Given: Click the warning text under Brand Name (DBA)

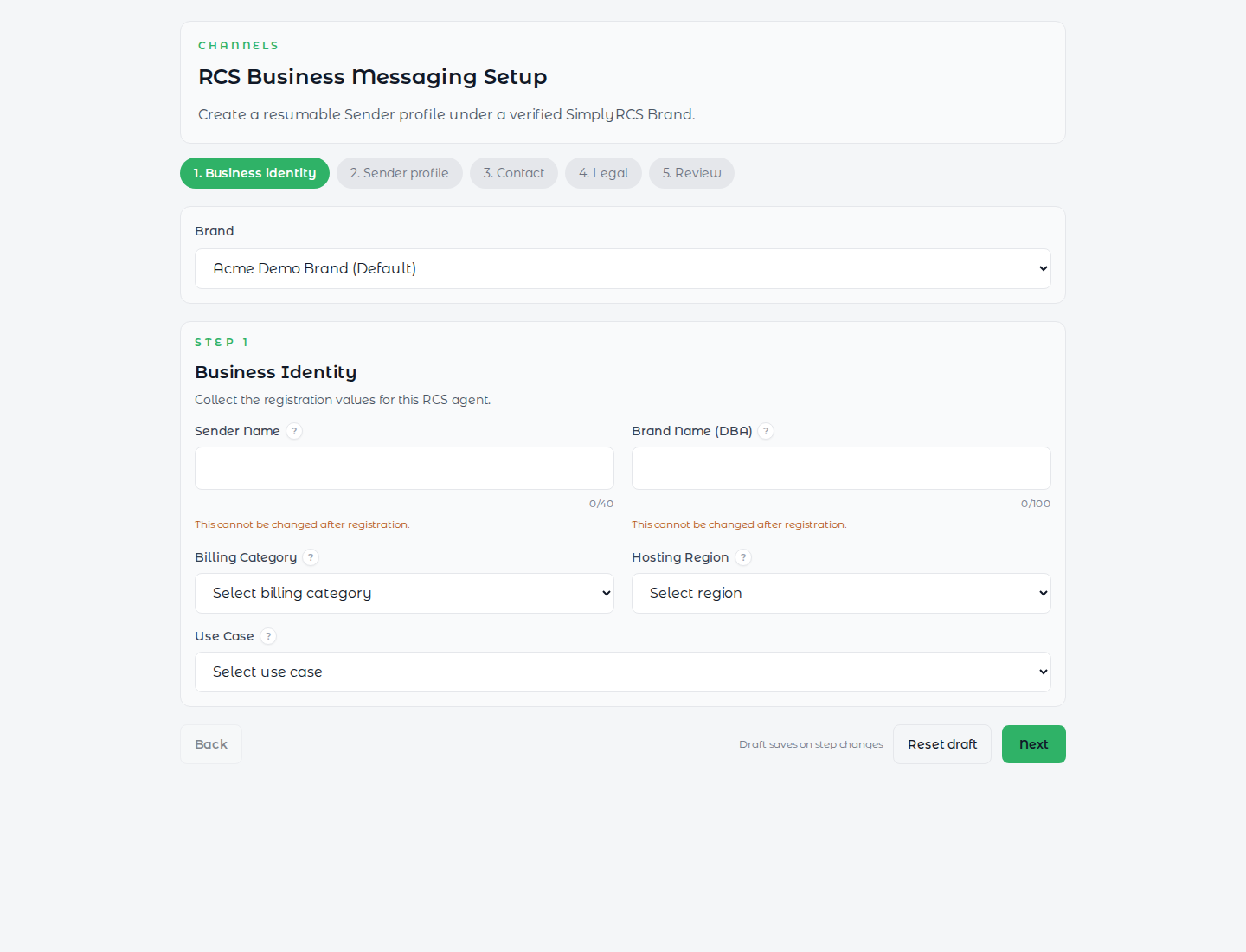Looking at the screenshot, I should click(739, 524).
